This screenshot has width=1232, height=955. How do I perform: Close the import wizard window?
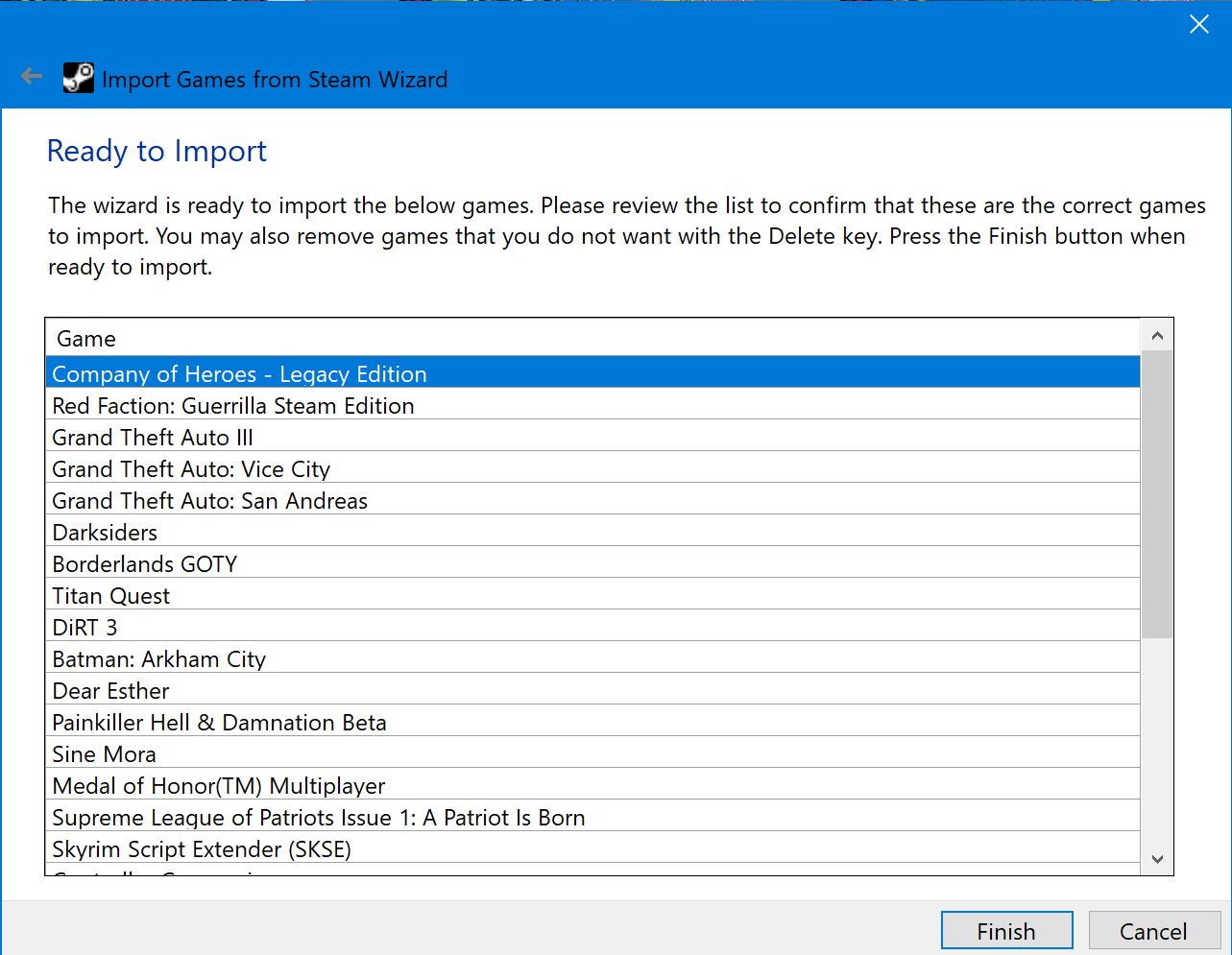(x=1198, y=25)
